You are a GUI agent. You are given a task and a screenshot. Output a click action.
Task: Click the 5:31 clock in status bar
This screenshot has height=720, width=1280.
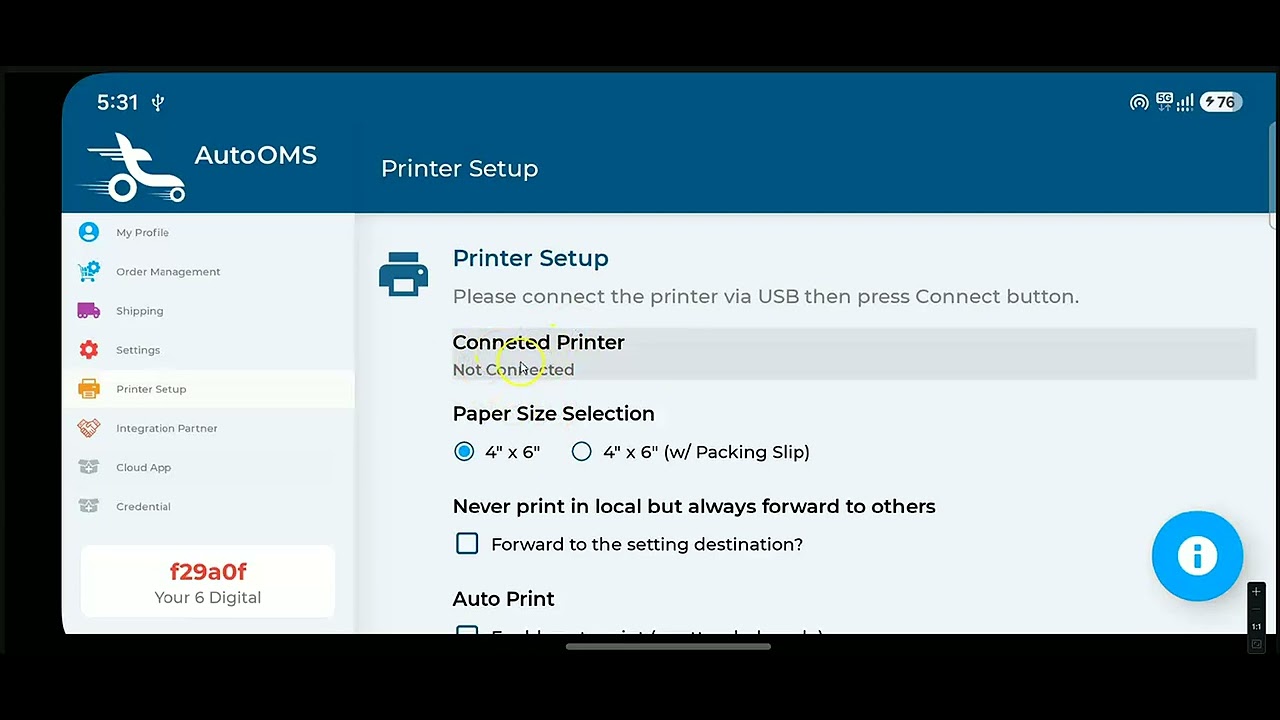(117, 102)
